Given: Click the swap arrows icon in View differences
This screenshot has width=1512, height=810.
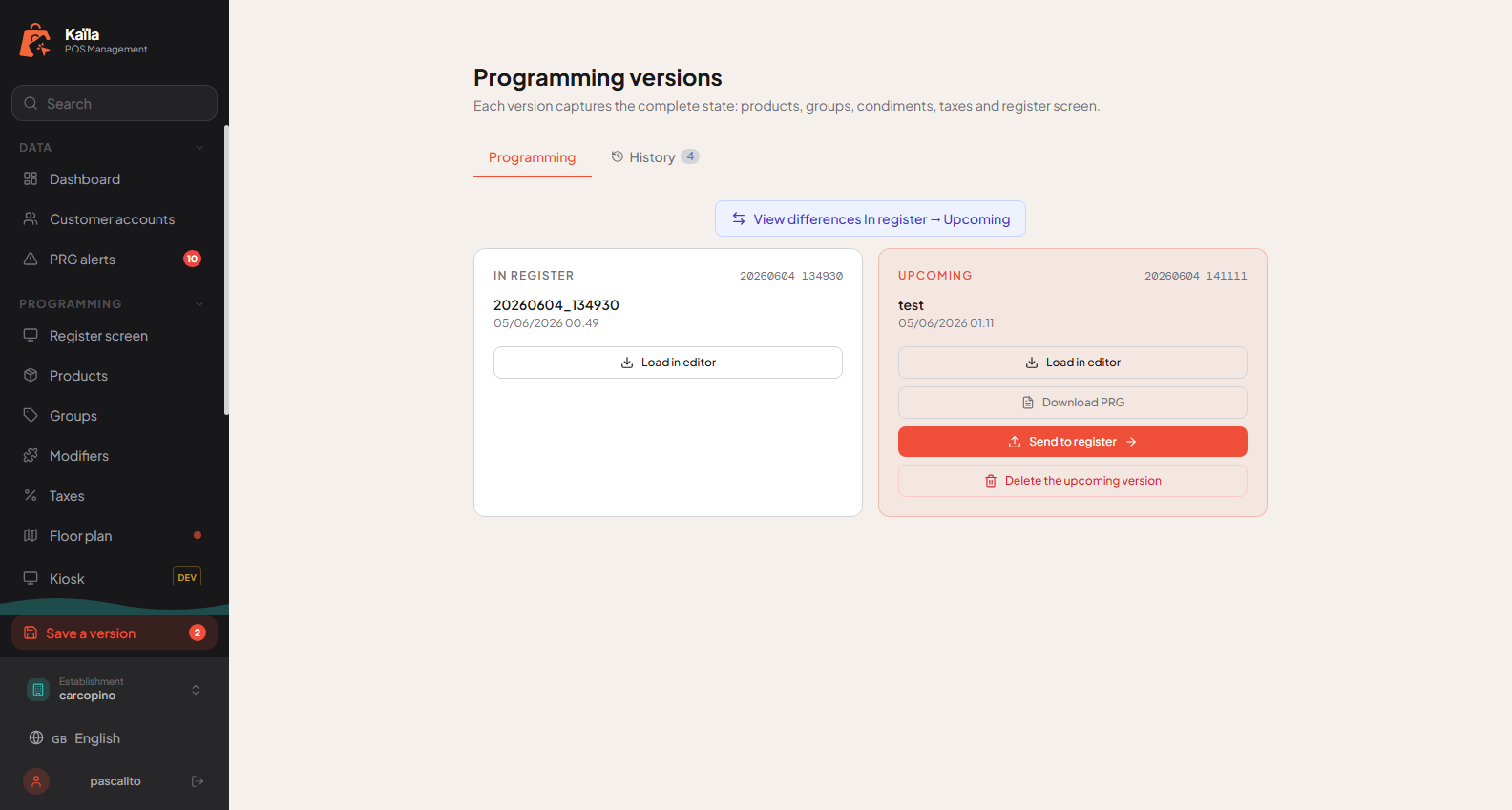Looking at the screenshot, I should pos(739,218).
